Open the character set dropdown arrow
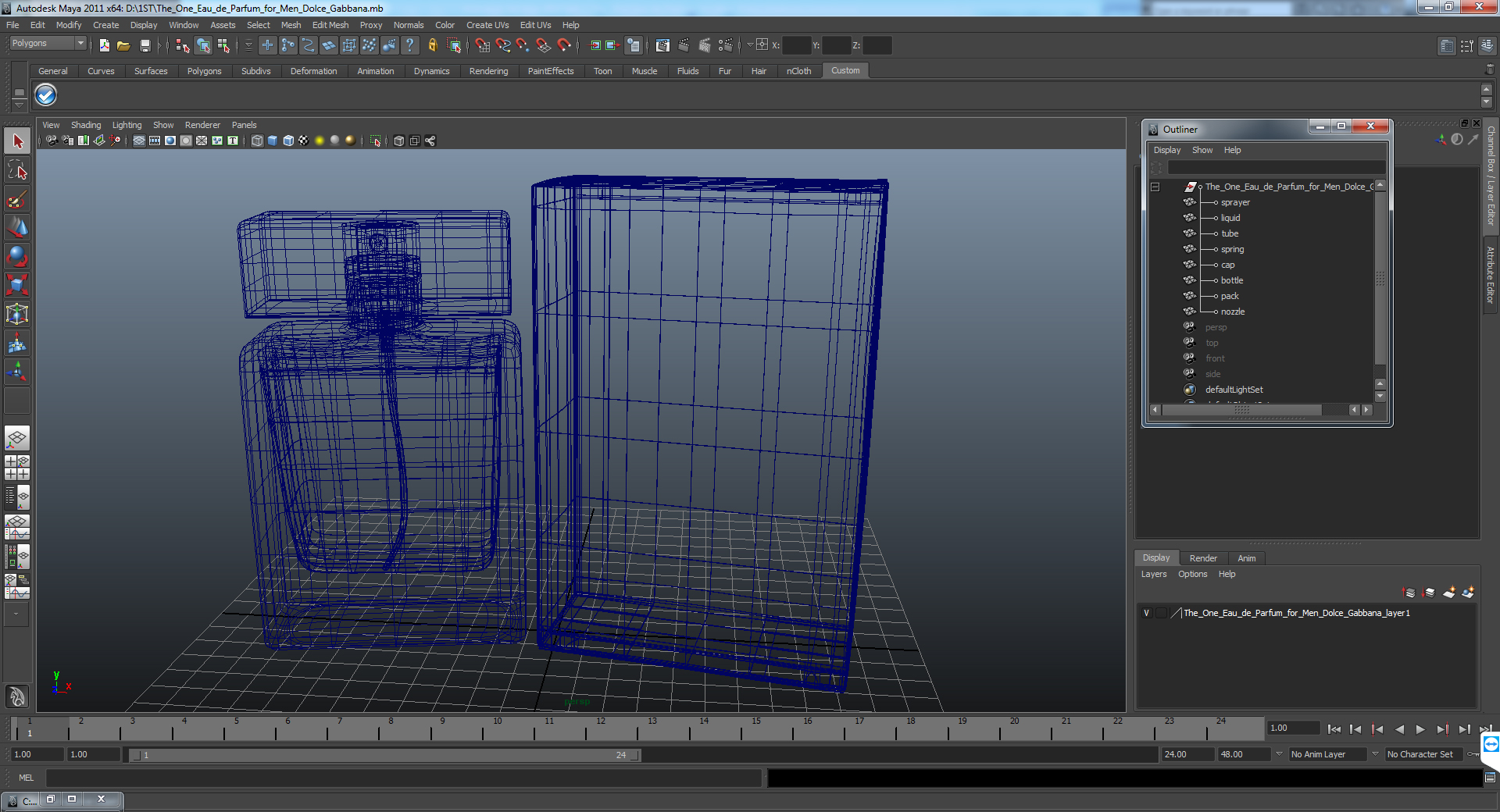The height and width of the screenshot is (812, 1500). point(1376,754)
